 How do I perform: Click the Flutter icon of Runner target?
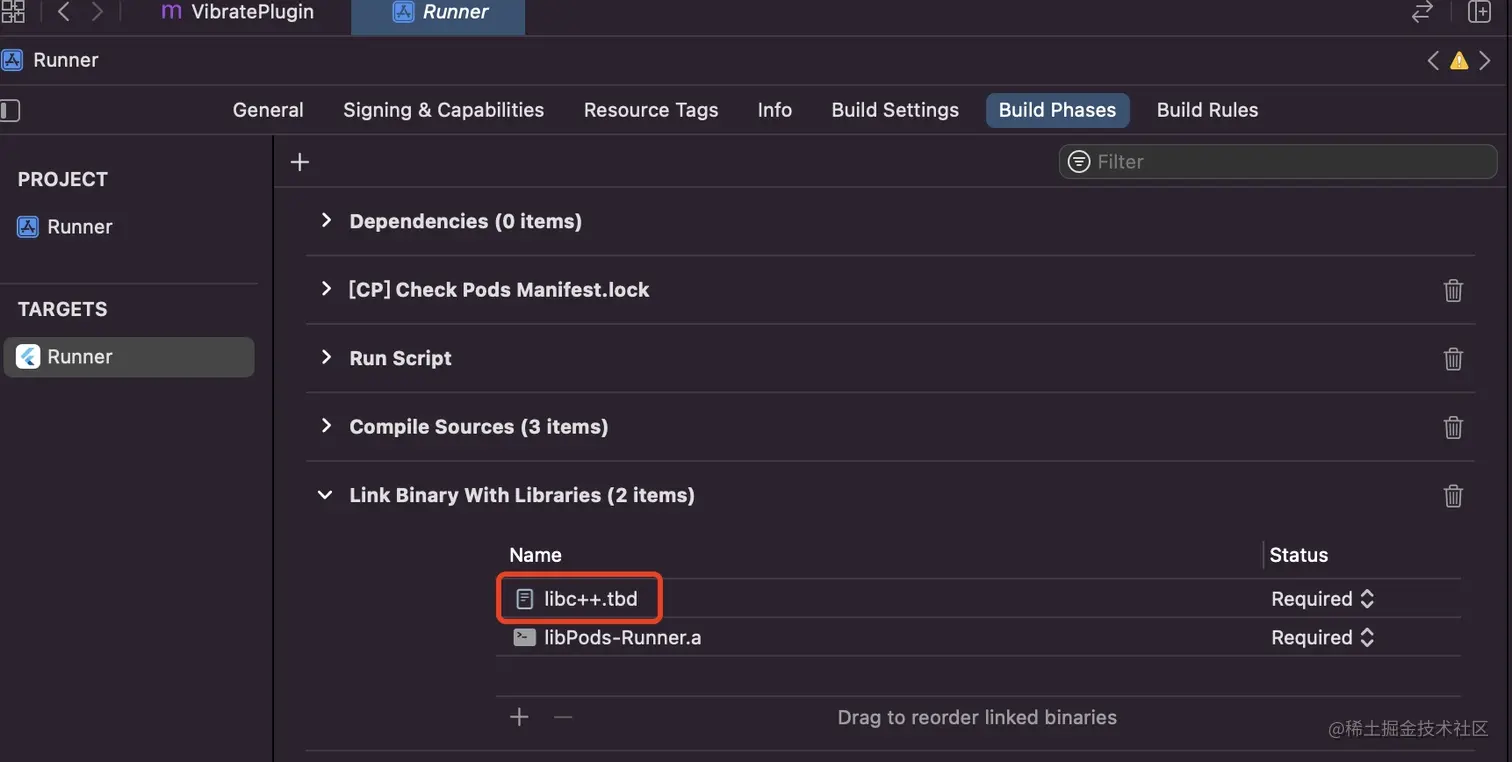[x=28, y=357]
